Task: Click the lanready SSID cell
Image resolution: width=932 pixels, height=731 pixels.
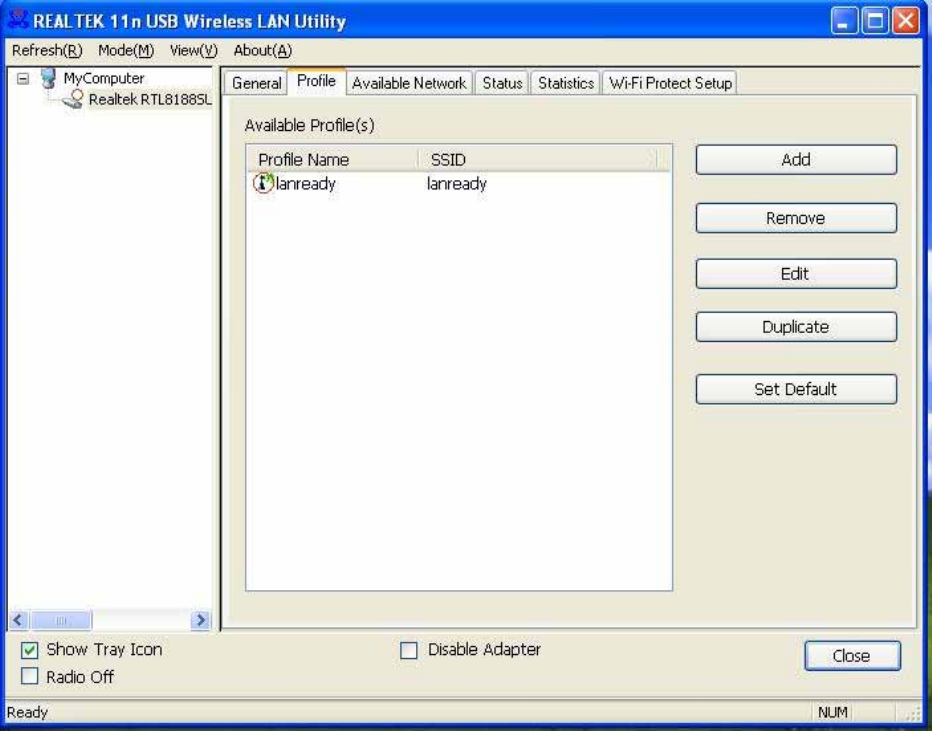Action: click(456, 184)
